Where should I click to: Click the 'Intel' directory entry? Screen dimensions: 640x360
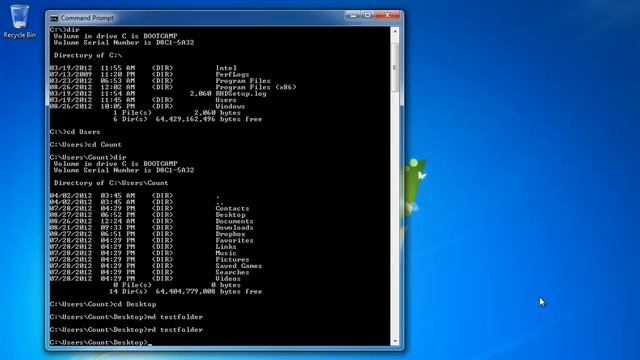[x=226, y=68]
